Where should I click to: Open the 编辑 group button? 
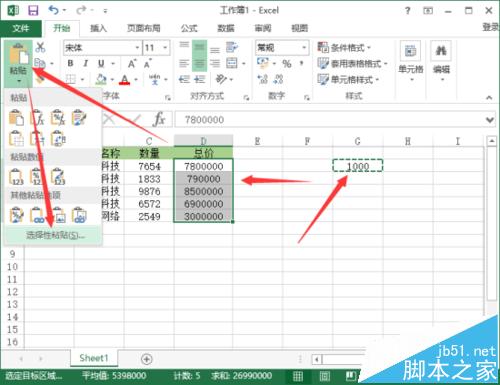pyautogui.click(x=441, y=63)
